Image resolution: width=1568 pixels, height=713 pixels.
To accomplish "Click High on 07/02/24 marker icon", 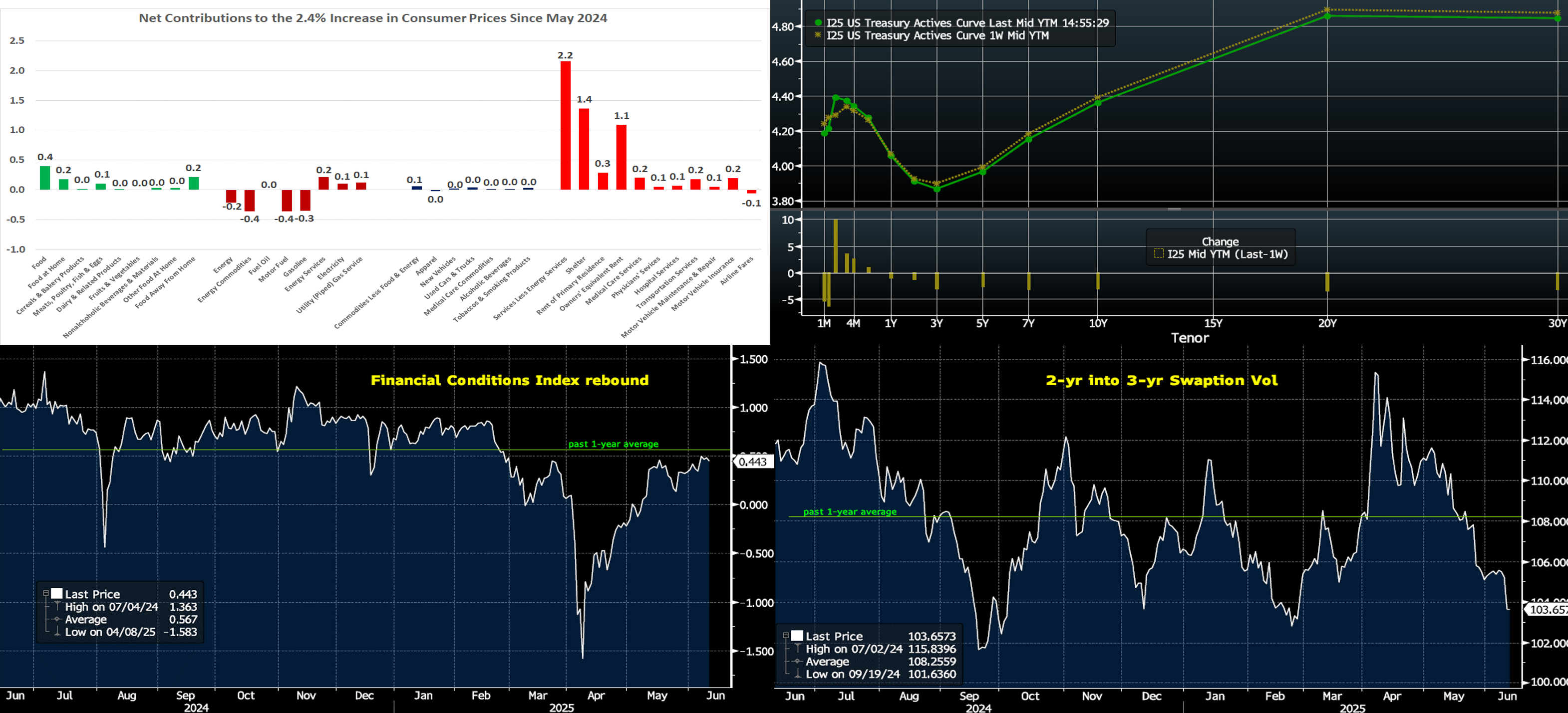I will [797, 649].
